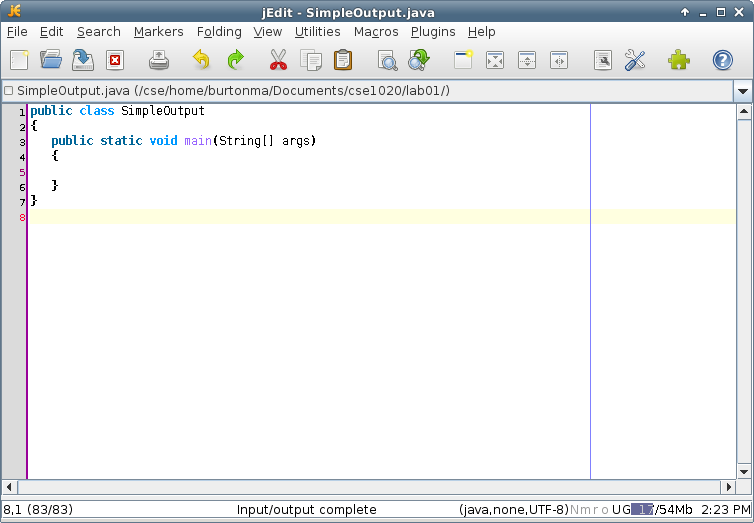Open the View menu
The width and height of the screenshot is (754, 523).
[268, 32]
